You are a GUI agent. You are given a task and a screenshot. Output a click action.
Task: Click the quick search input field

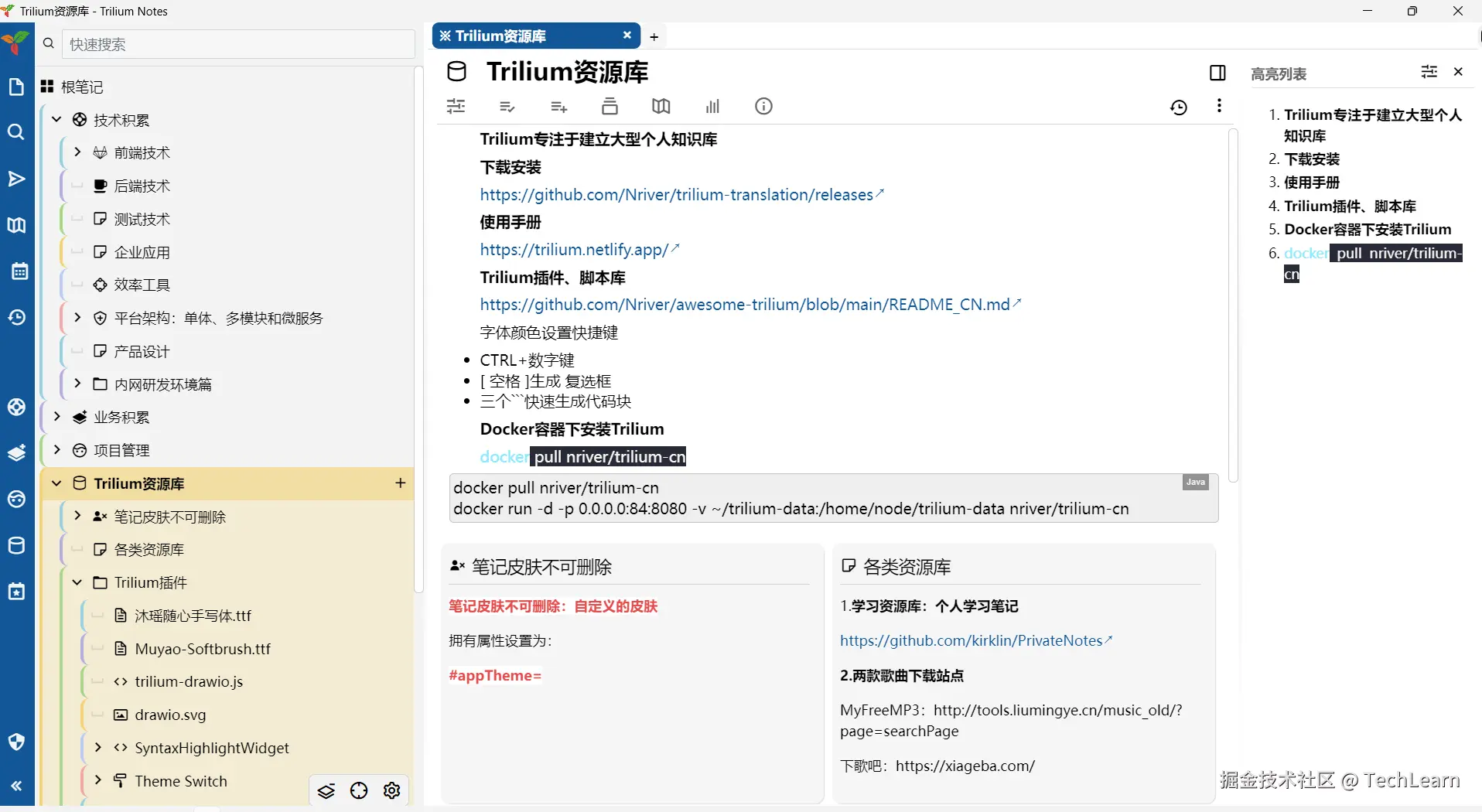(238, 44)
